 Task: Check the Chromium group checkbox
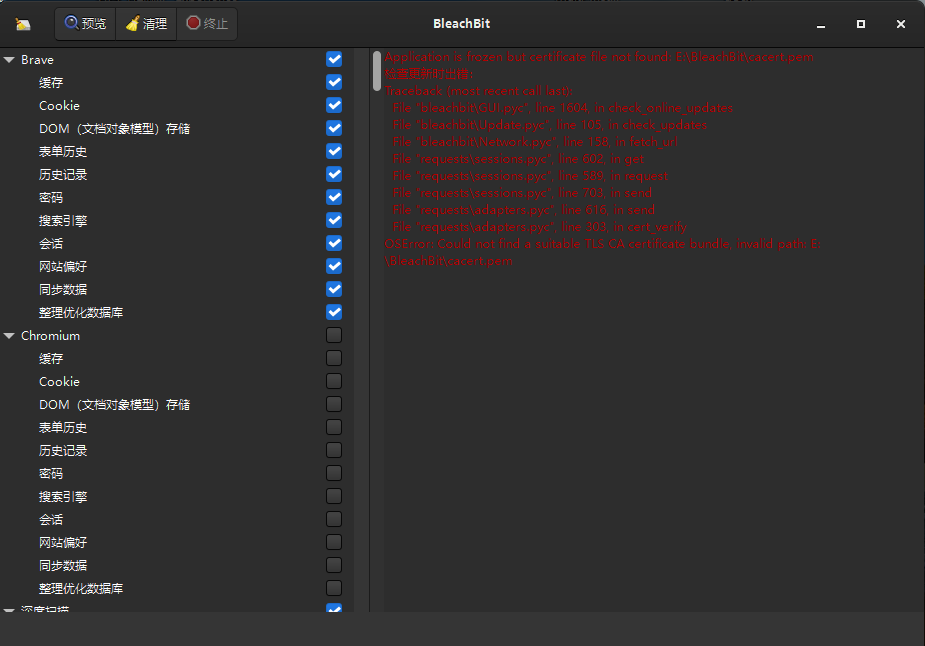[334, 335]
